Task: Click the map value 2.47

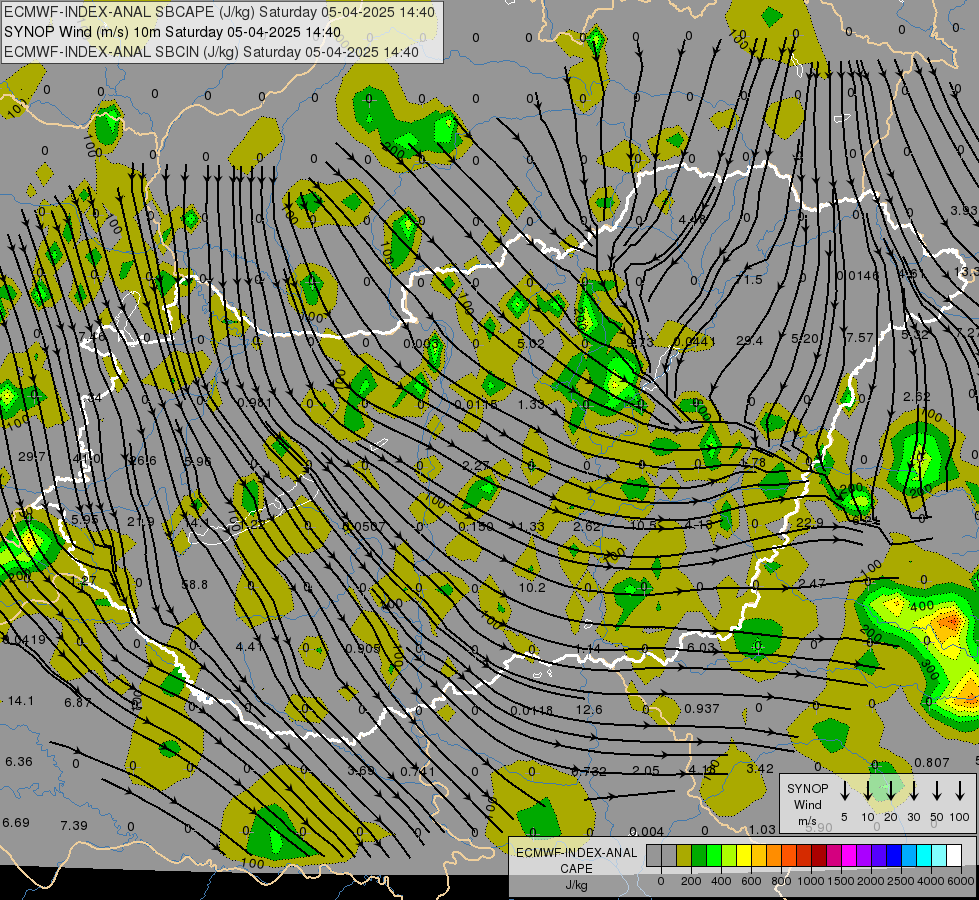Action: (812, 583)
